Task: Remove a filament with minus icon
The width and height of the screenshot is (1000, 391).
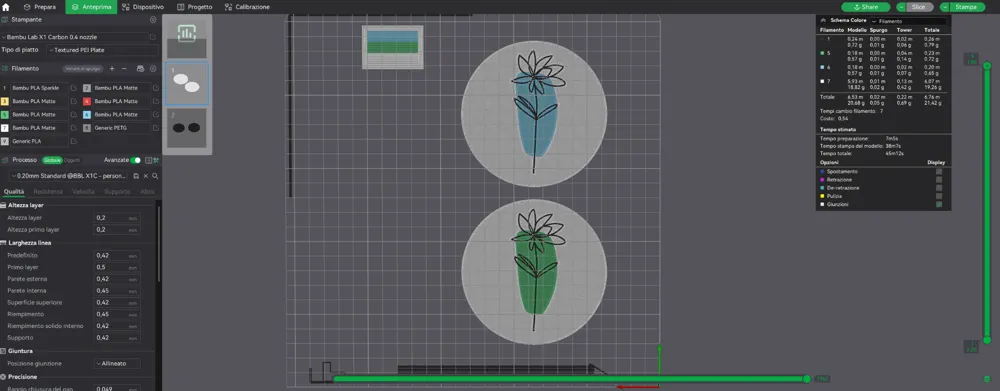Action: click(124, 68)
